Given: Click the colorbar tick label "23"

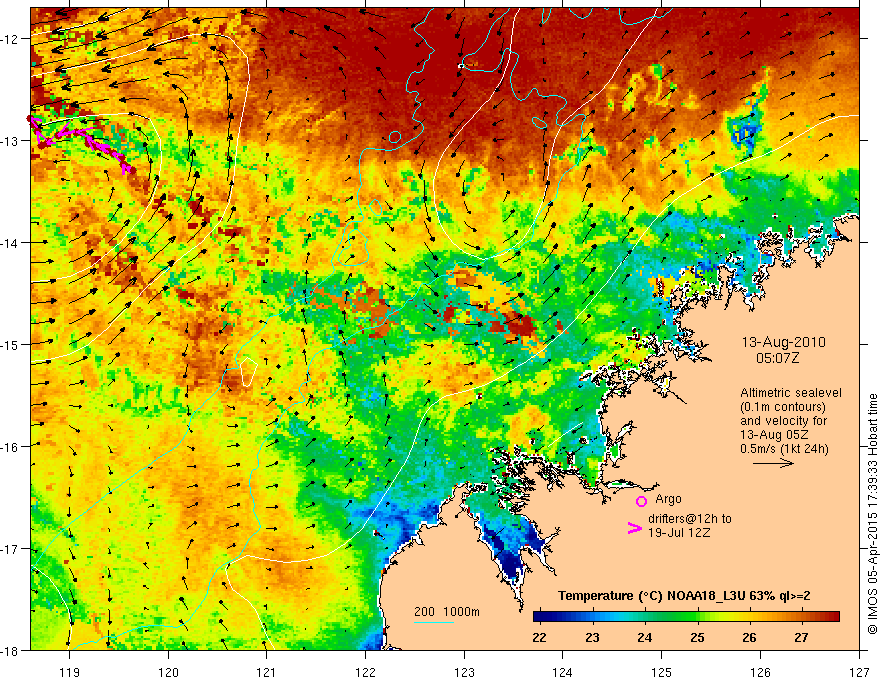Looking at the screenshot, I should pyautogui.click(x=592, y=637).
